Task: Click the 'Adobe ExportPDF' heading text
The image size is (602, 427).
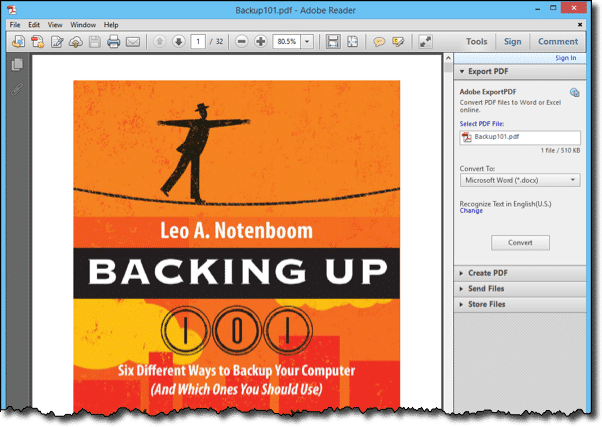Action: (488, 92)
